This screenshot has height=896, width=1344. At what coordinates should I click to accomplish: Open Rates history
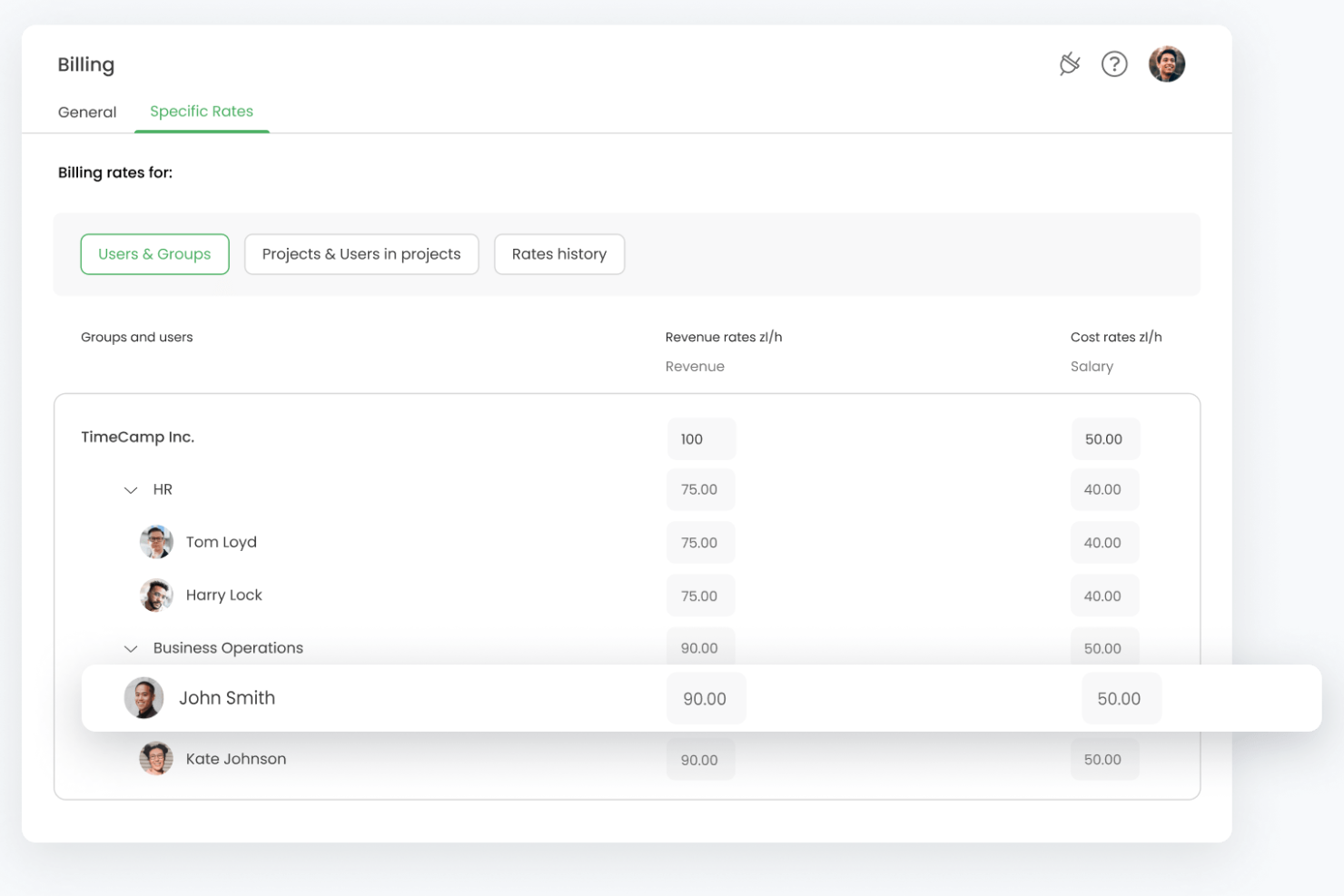pyautogui.click(x=559, y=254)
